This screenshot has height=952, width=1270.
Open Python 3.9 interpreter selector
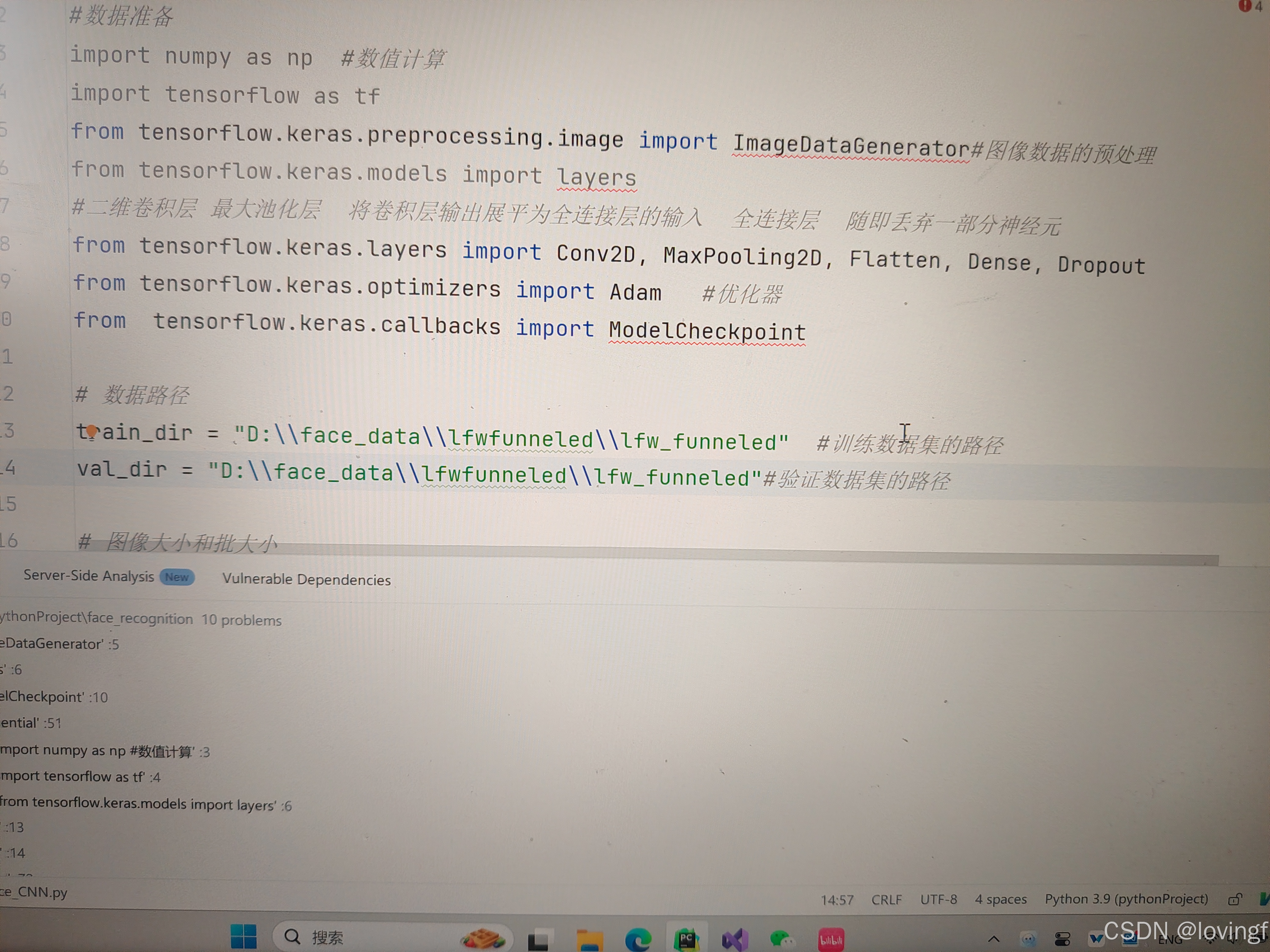coord(1126,899)
